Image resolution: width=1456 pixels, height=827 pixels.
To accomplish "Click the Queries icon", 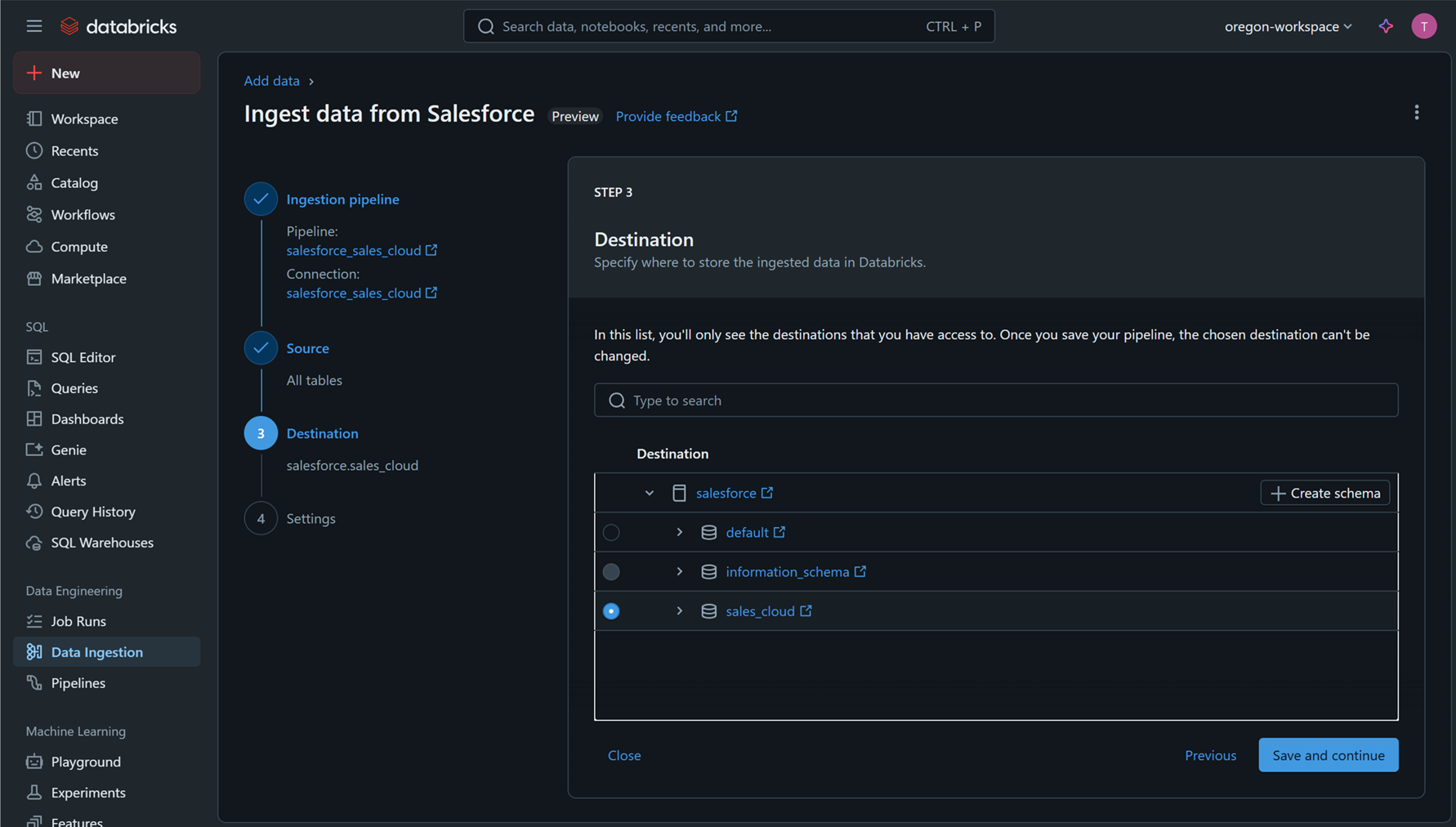I will pyautogui.click(x=34, y=388).
